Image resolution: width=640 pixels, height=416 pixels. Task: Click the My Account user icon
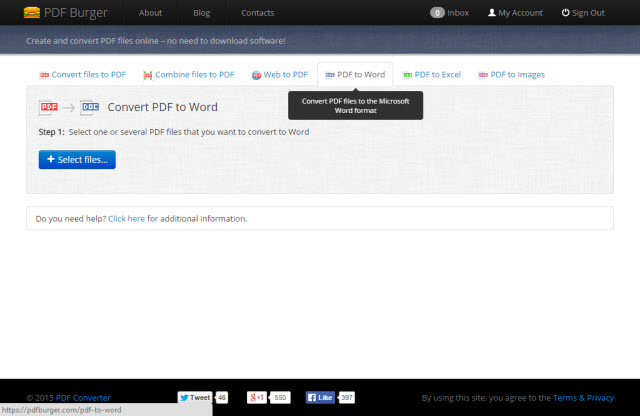click(x=492, y=13)
